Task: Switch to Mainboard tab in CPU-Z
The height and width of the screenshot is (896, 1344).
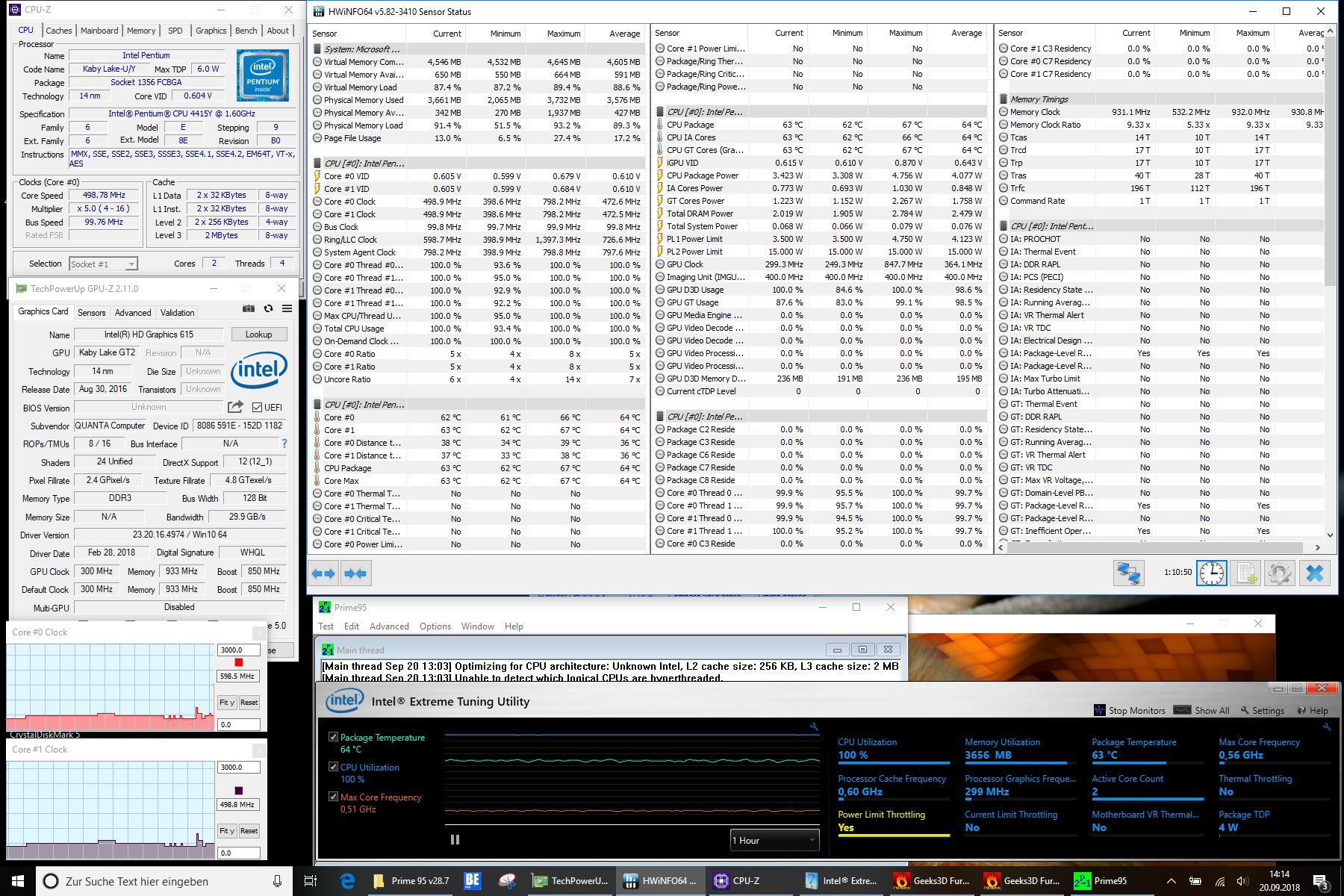Action: coord(99,31)
